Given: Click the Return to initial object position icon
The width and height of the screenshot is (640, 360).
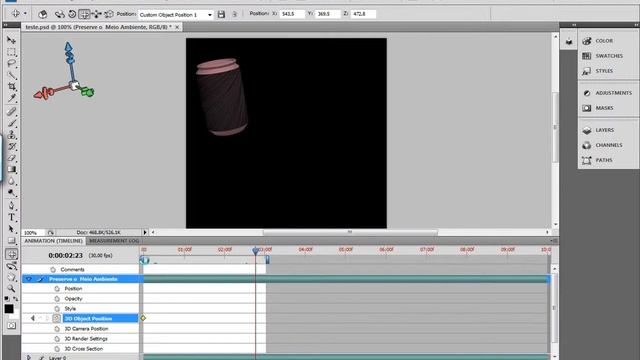Looking at the screenshot, I should click(x=42, y=14).
